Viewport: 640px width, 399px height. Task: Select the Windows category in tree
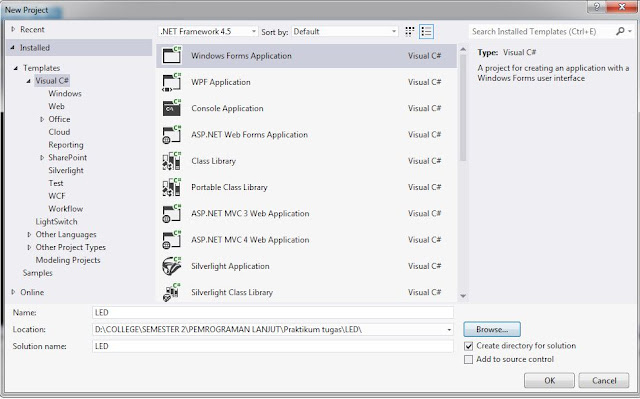[x=65, y=93]
